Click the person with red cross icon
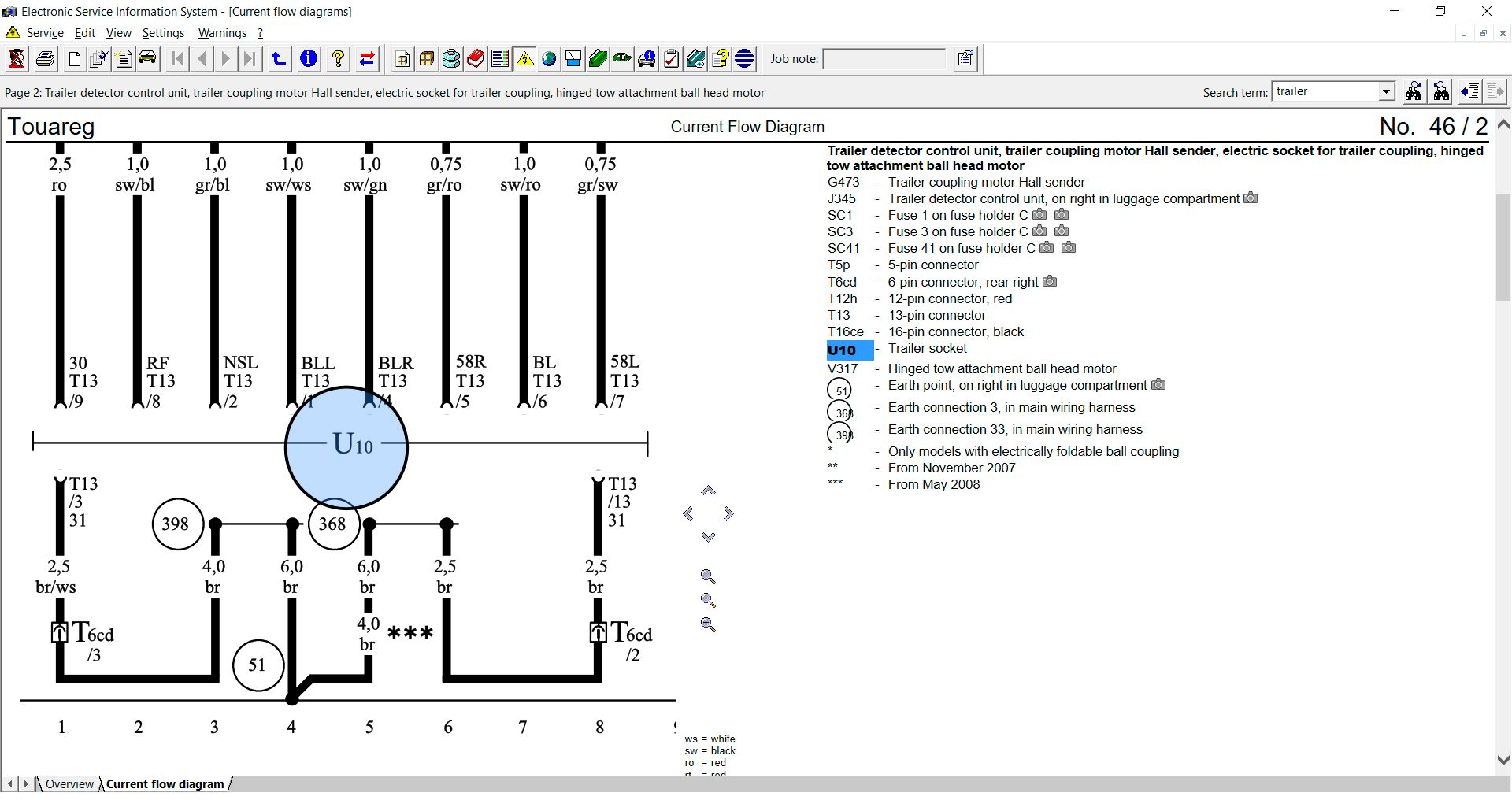Screen dimensions: 1512x811 tap(17, 59)
